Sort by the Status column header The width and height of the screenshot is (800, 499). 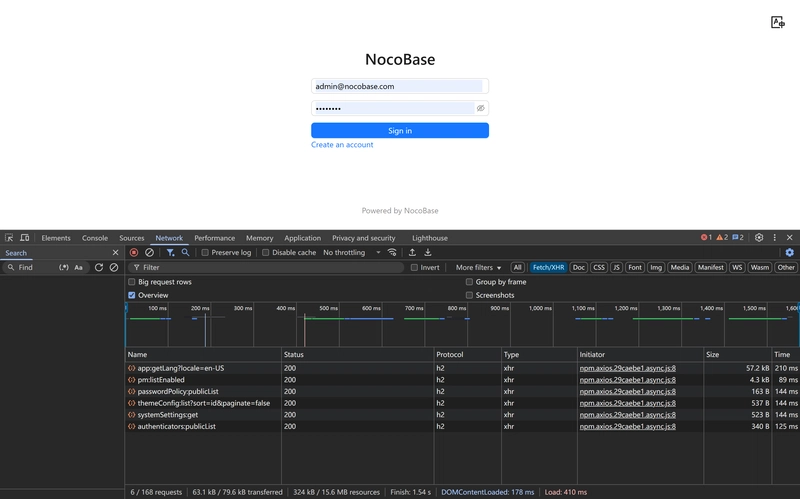(357, 355)
